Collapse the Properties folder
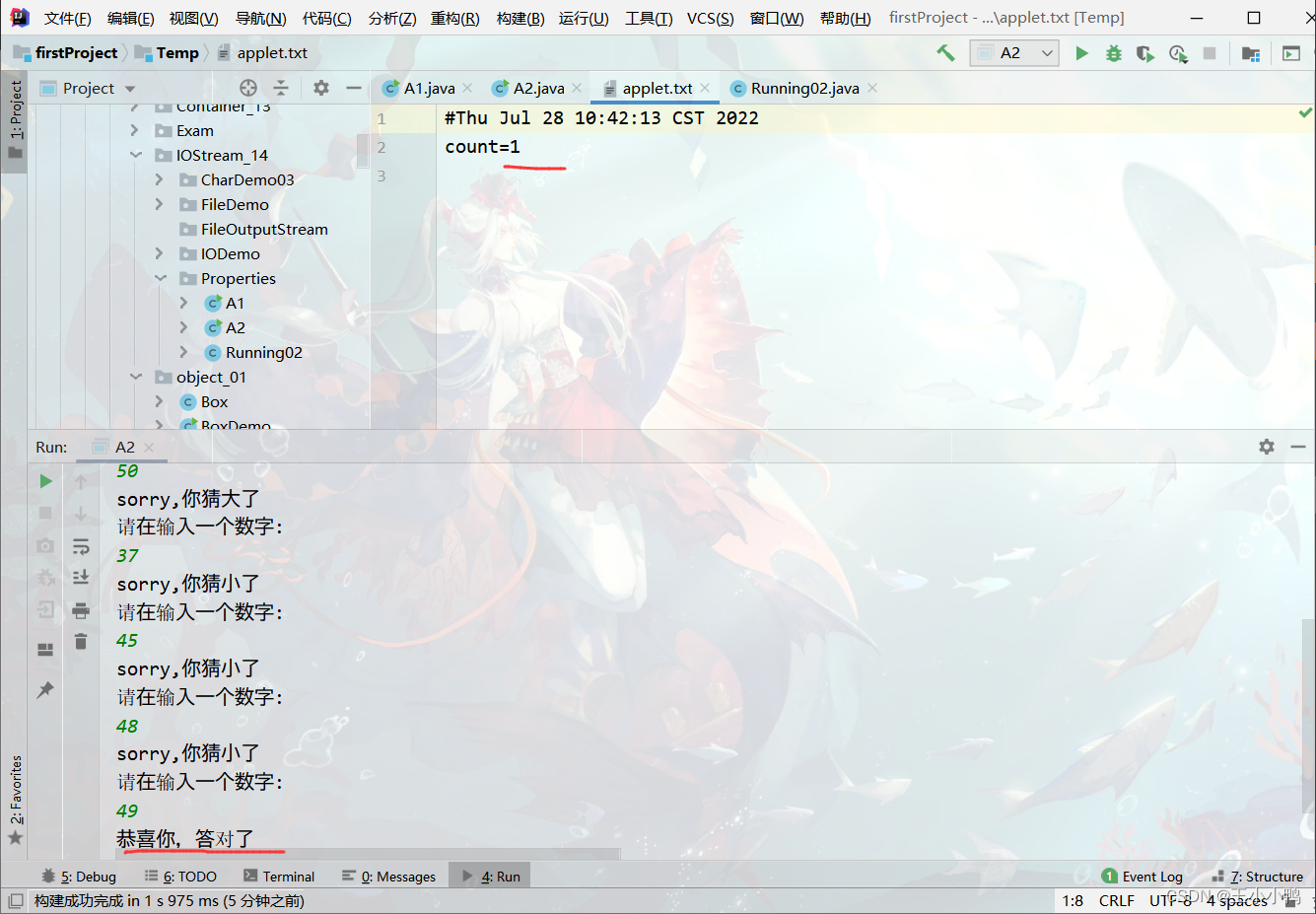 pyautogui.click(x=160, y=278)
